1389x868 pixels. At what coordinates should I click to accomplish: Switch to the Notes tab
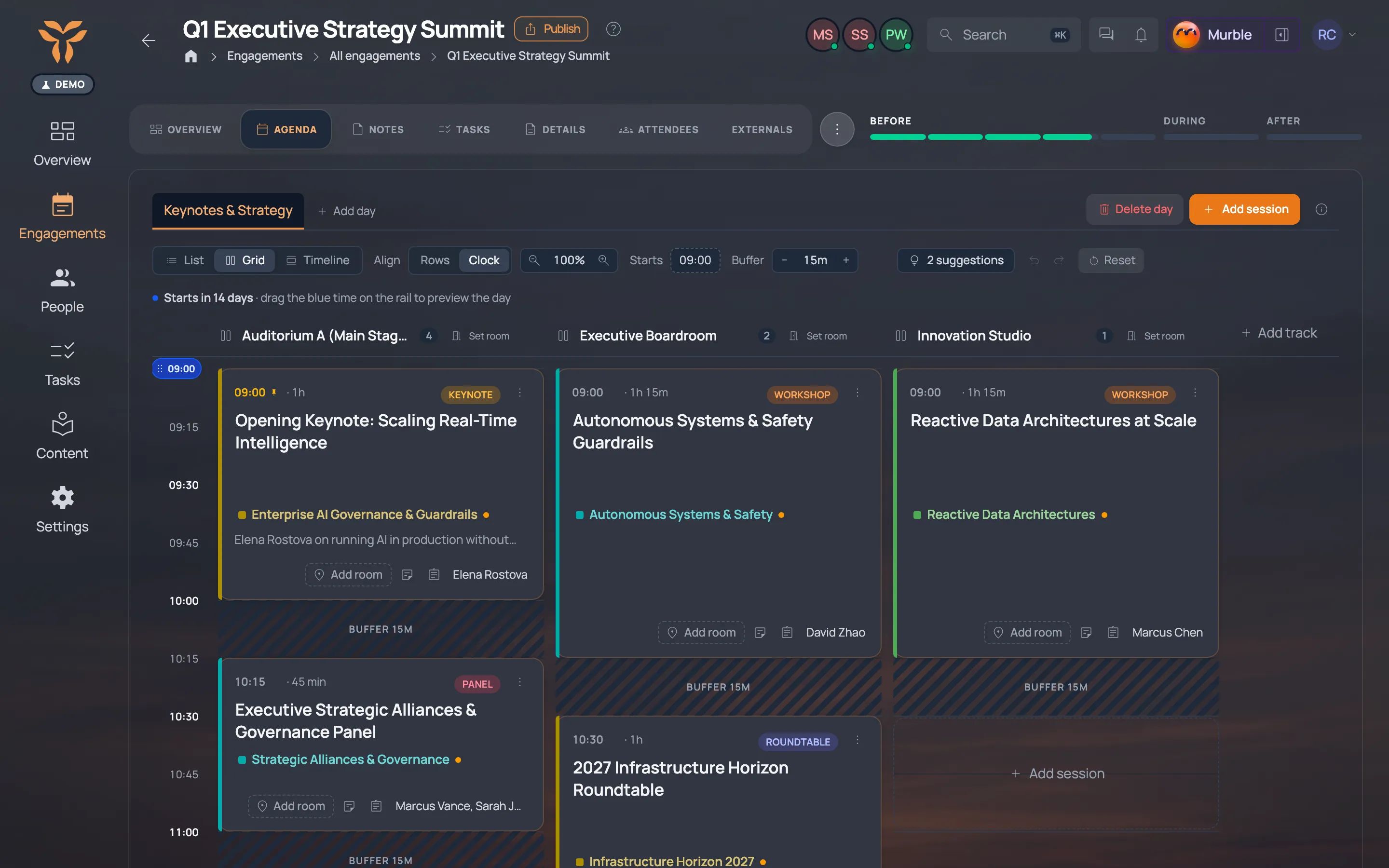coord(378,129)
